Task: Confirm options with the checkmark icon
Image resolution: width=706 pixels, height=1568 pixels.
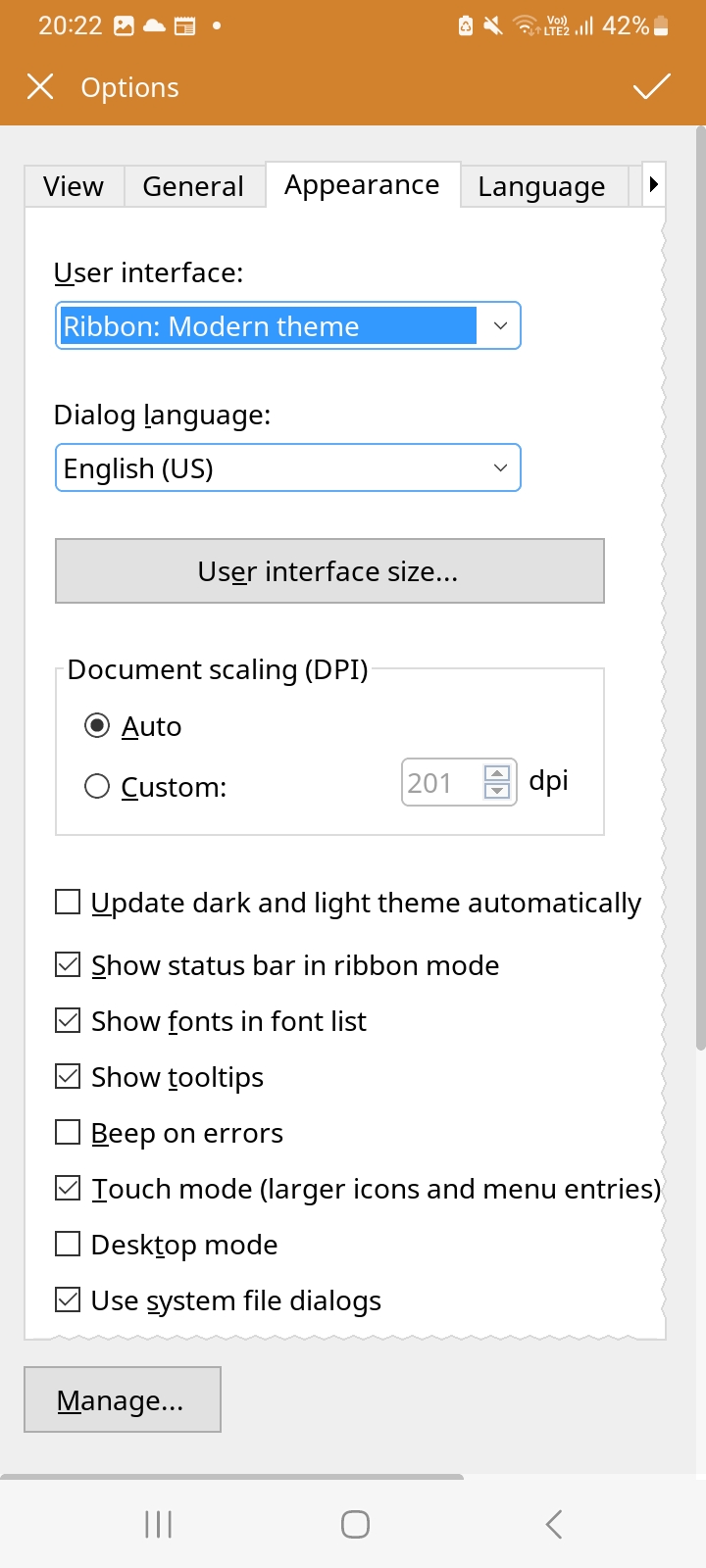Action: pyautogui.click(x=651, y=87)
